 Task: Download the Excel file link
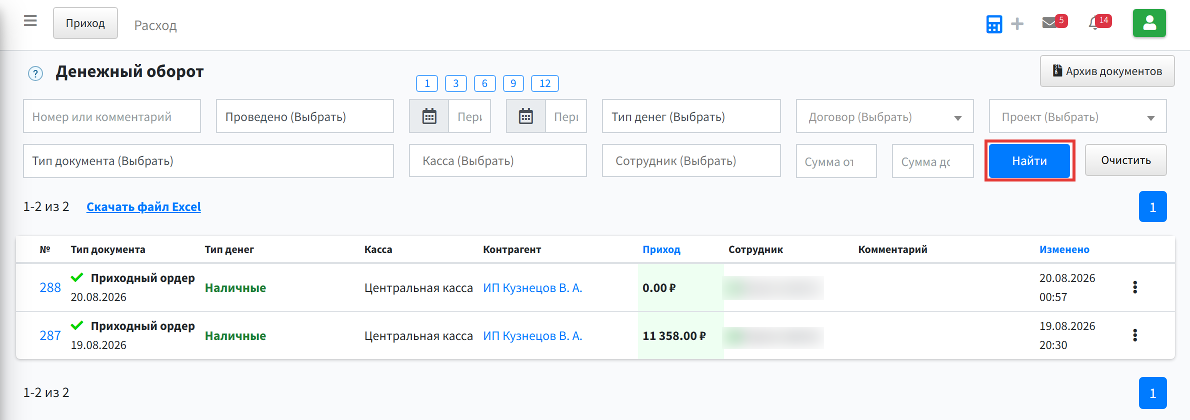coord(143,207)
